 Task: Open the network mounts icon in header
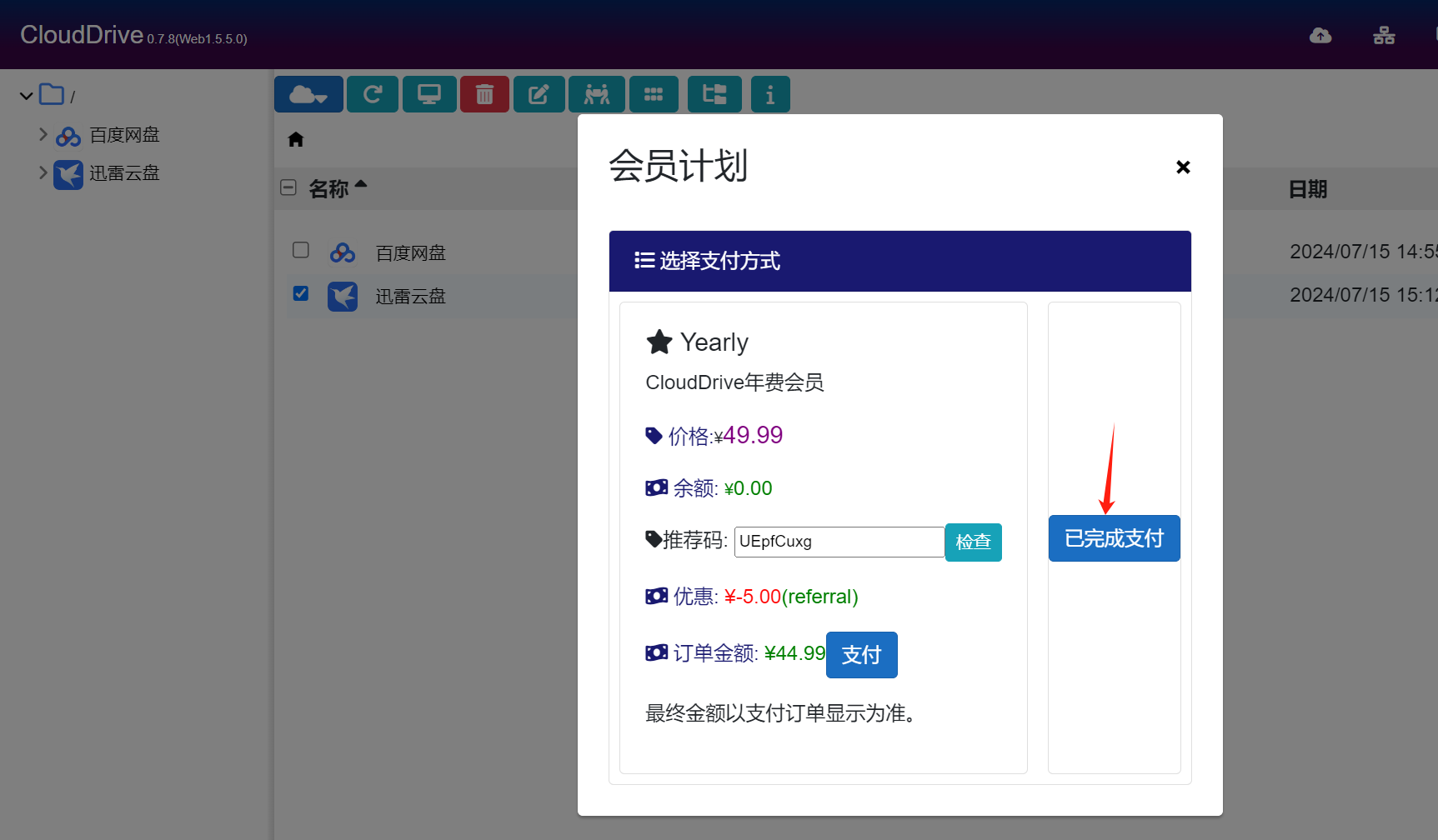tap(1384, 35)
